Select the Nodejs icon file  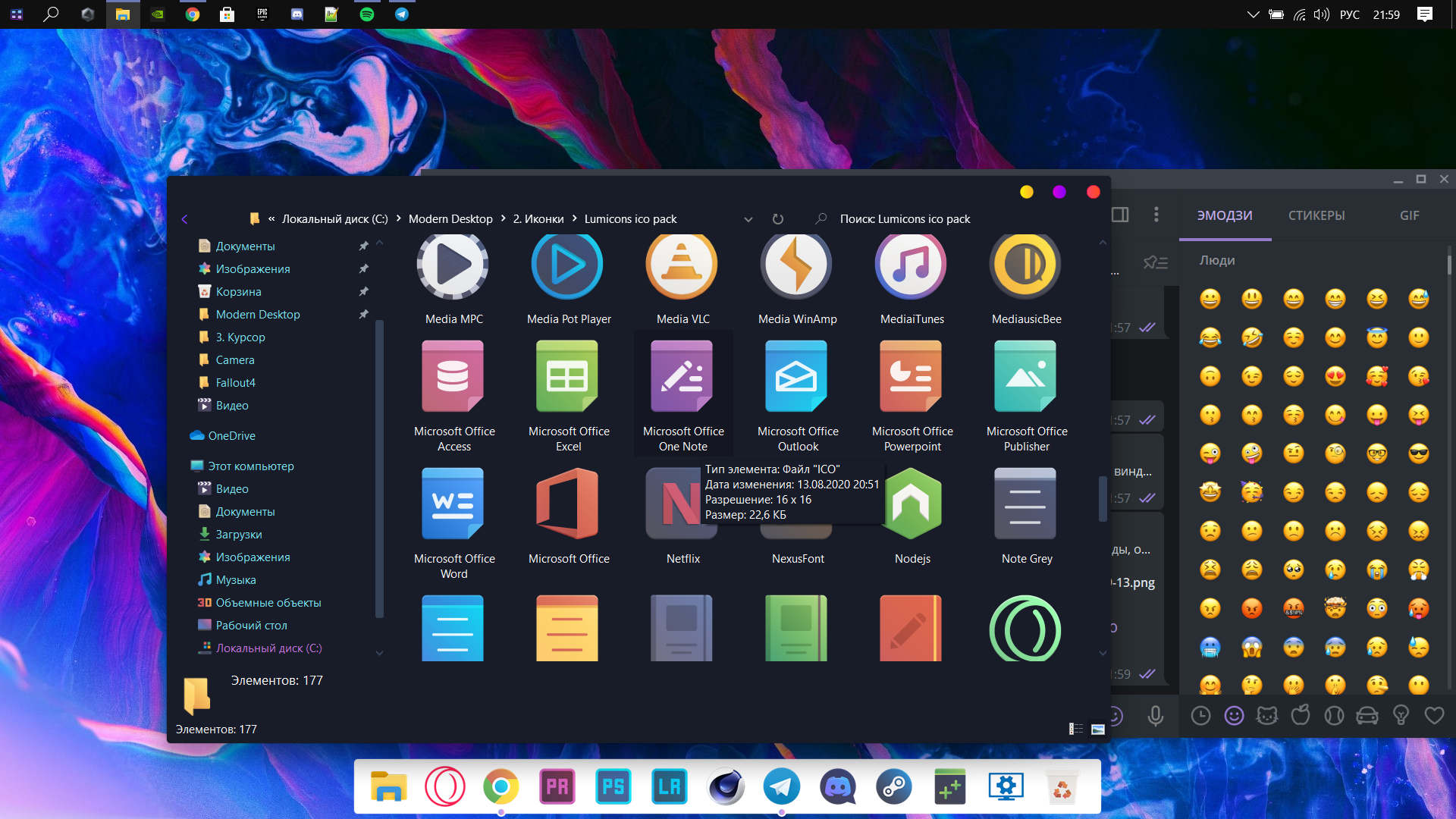point(912,516)
